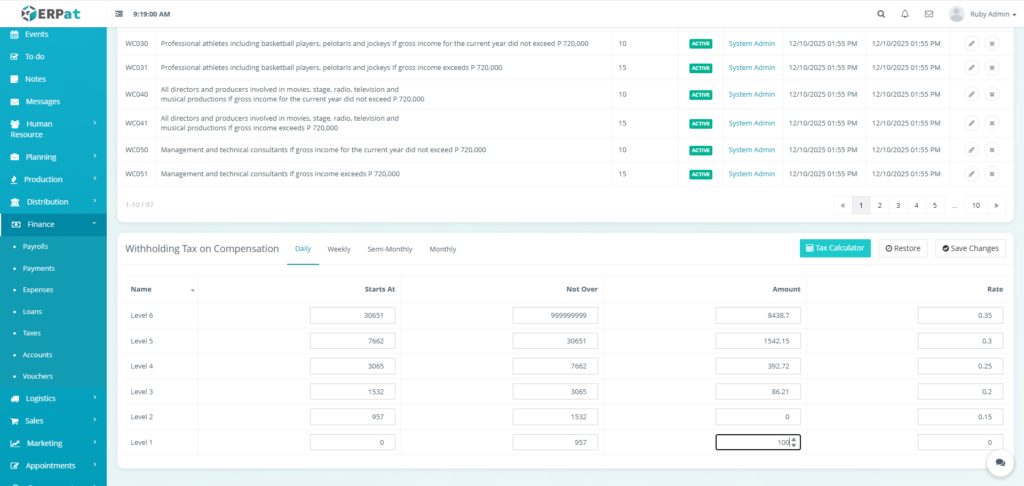The width and height of the screenshot is (1024, 486).
Task: Click the search icon in top bar
Action: point(880,14)
